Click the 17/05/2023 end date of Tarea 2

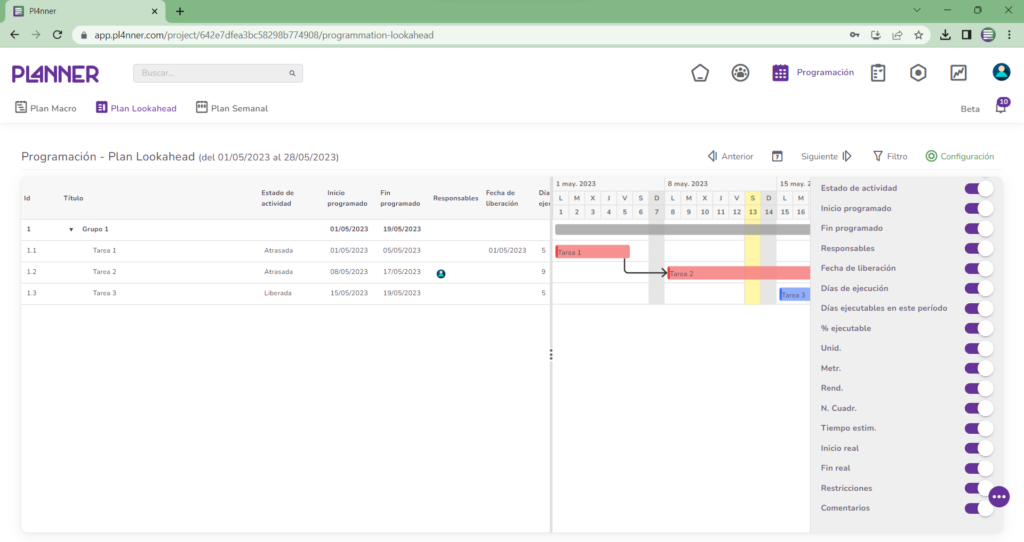tap(402, 272)
